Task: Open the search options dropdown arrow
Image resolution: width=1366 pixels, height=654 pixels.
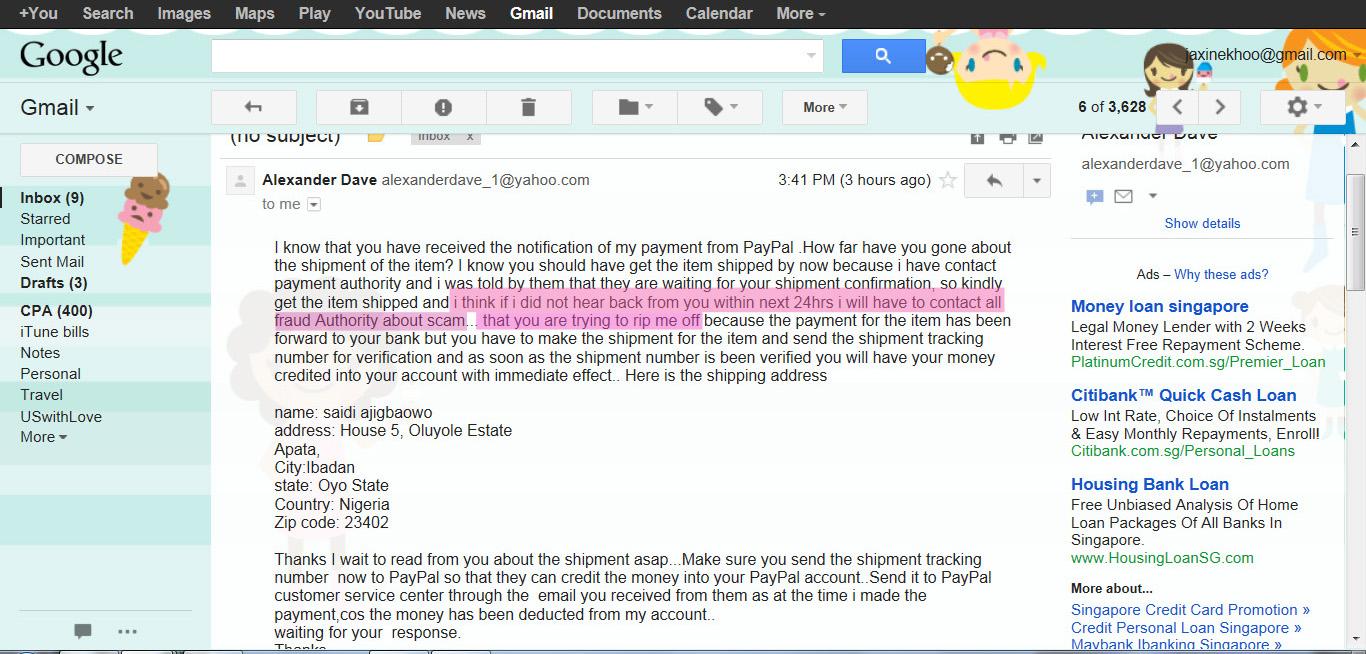Action: pos(811,57)
